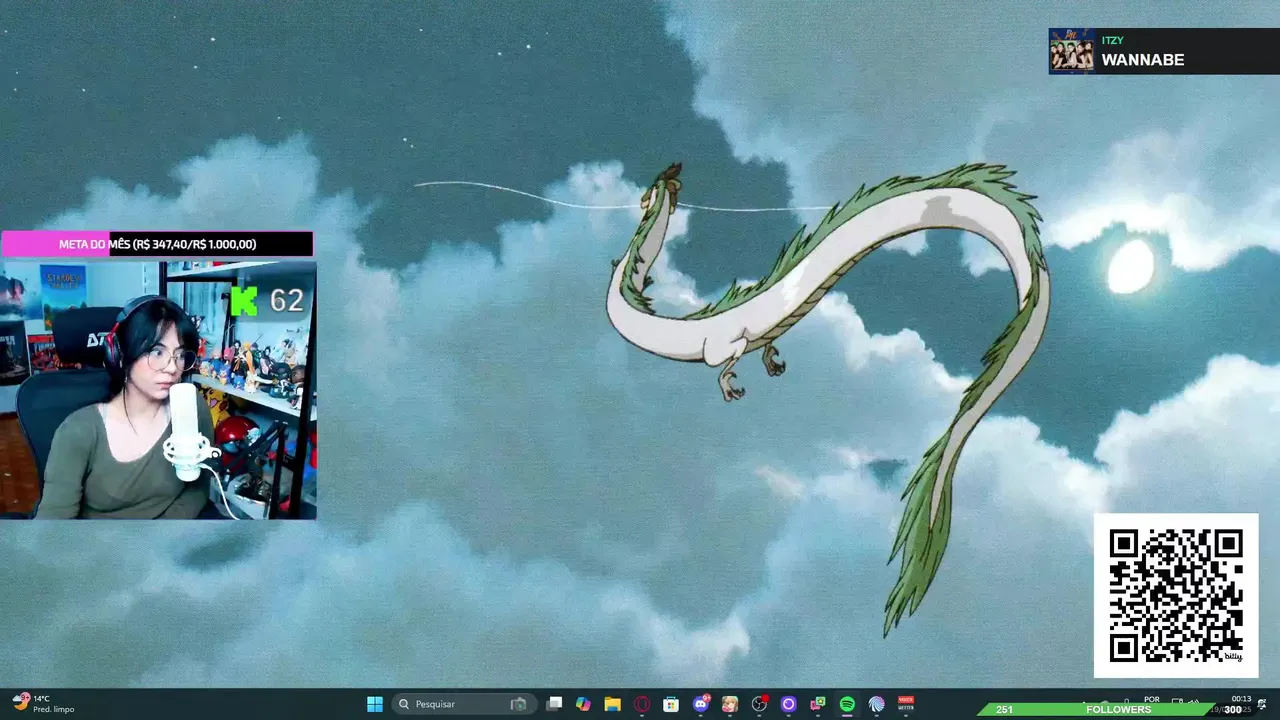1280x720 pixels.
Task: Switch to the Opera browser
Action: point(642,704)
